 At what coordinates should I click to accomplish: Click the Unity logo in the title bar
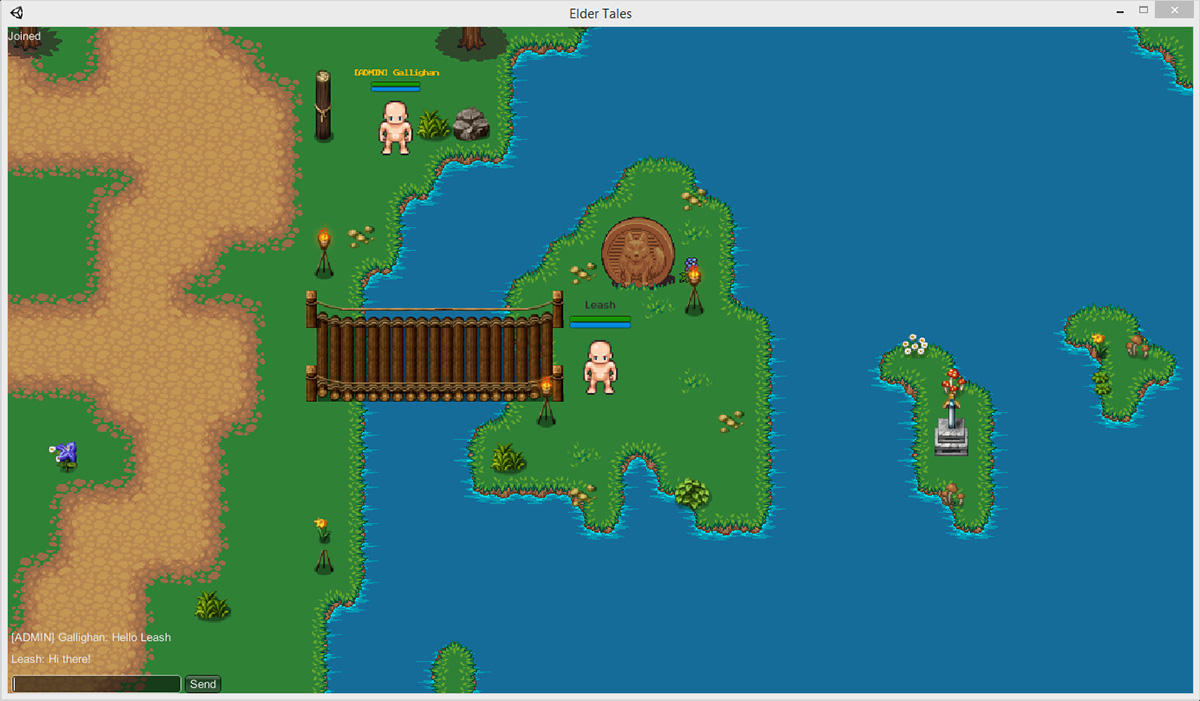(17, 13)
